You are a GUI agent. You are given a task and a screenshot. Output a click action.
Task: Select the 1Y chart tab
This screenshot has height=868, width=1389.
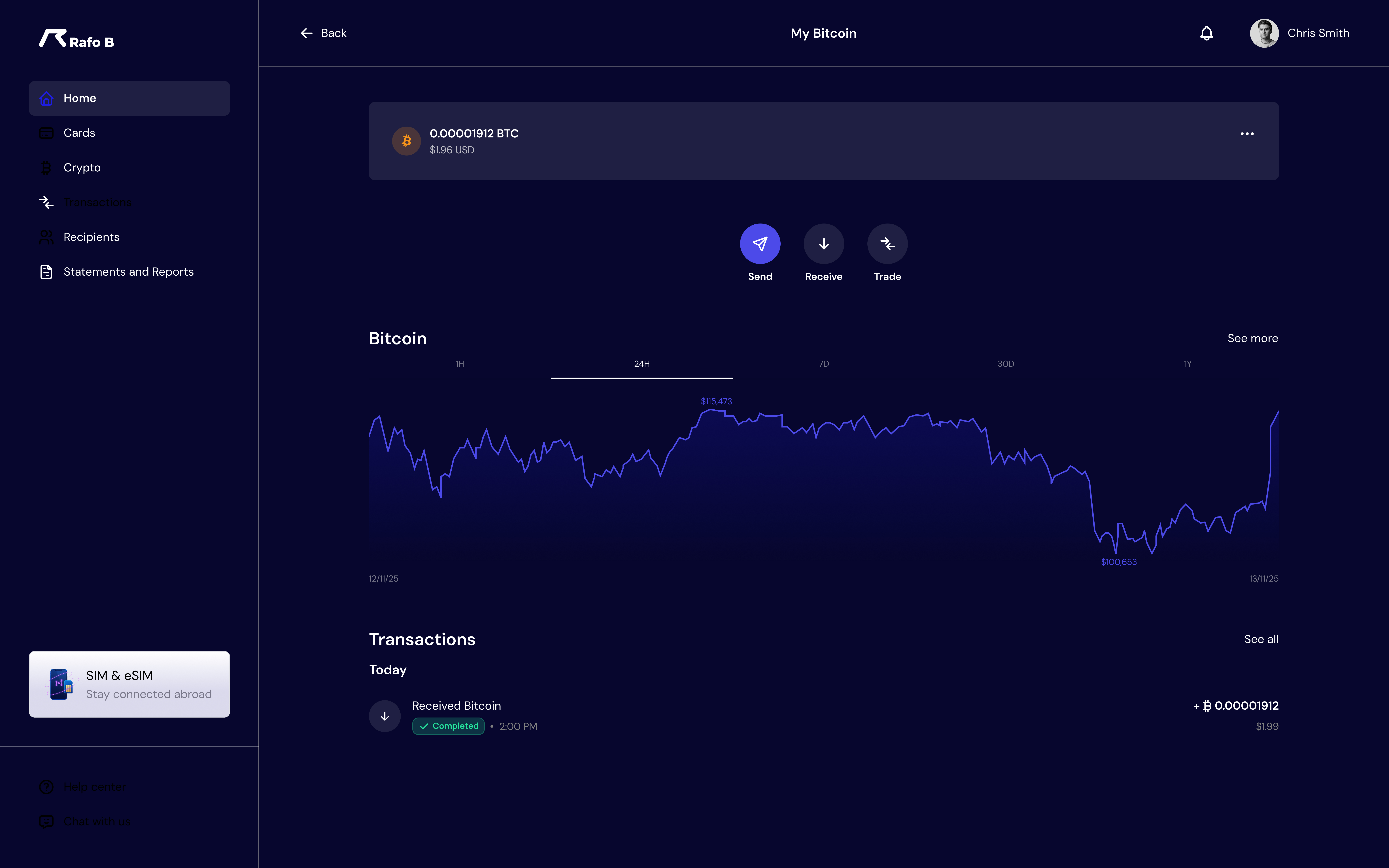(1188, 363)
